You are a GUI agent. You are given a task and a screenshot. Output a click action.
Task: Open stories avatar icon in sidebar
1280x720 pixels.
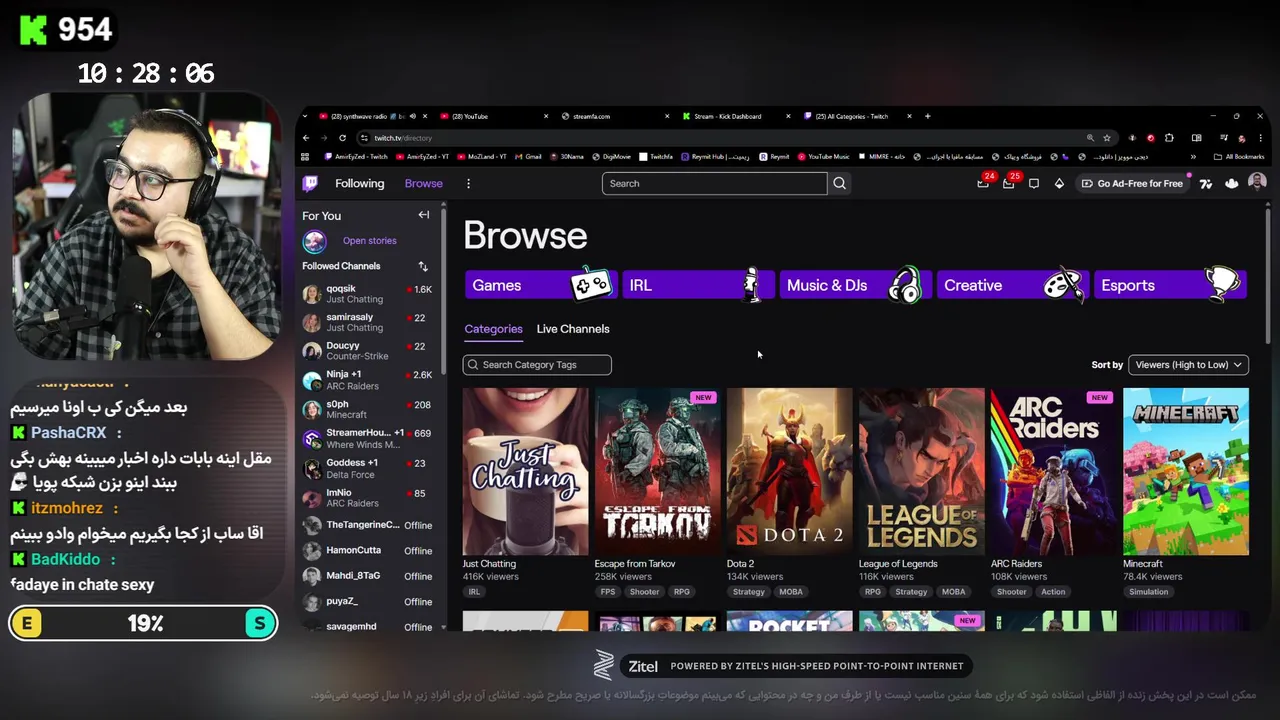[x=314, y=241]
